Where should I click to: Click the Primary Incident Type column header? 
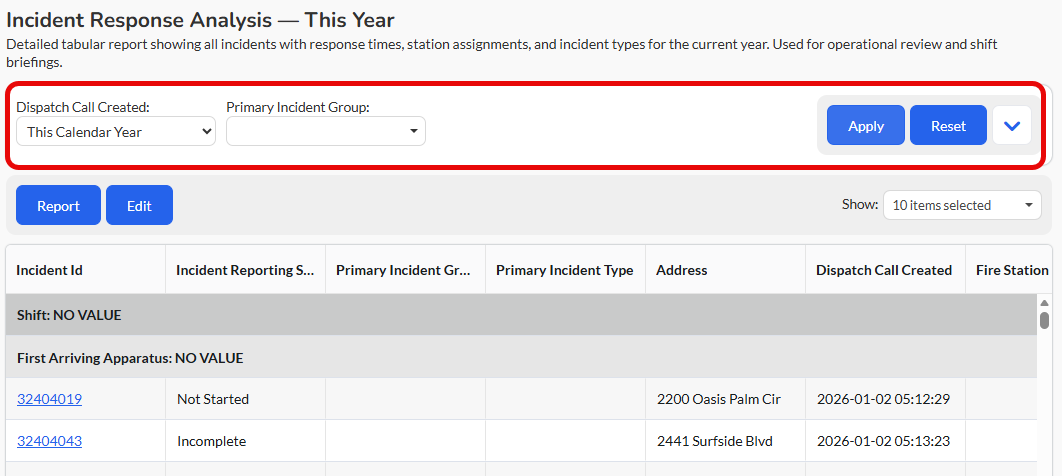click(x=565, y=269)
